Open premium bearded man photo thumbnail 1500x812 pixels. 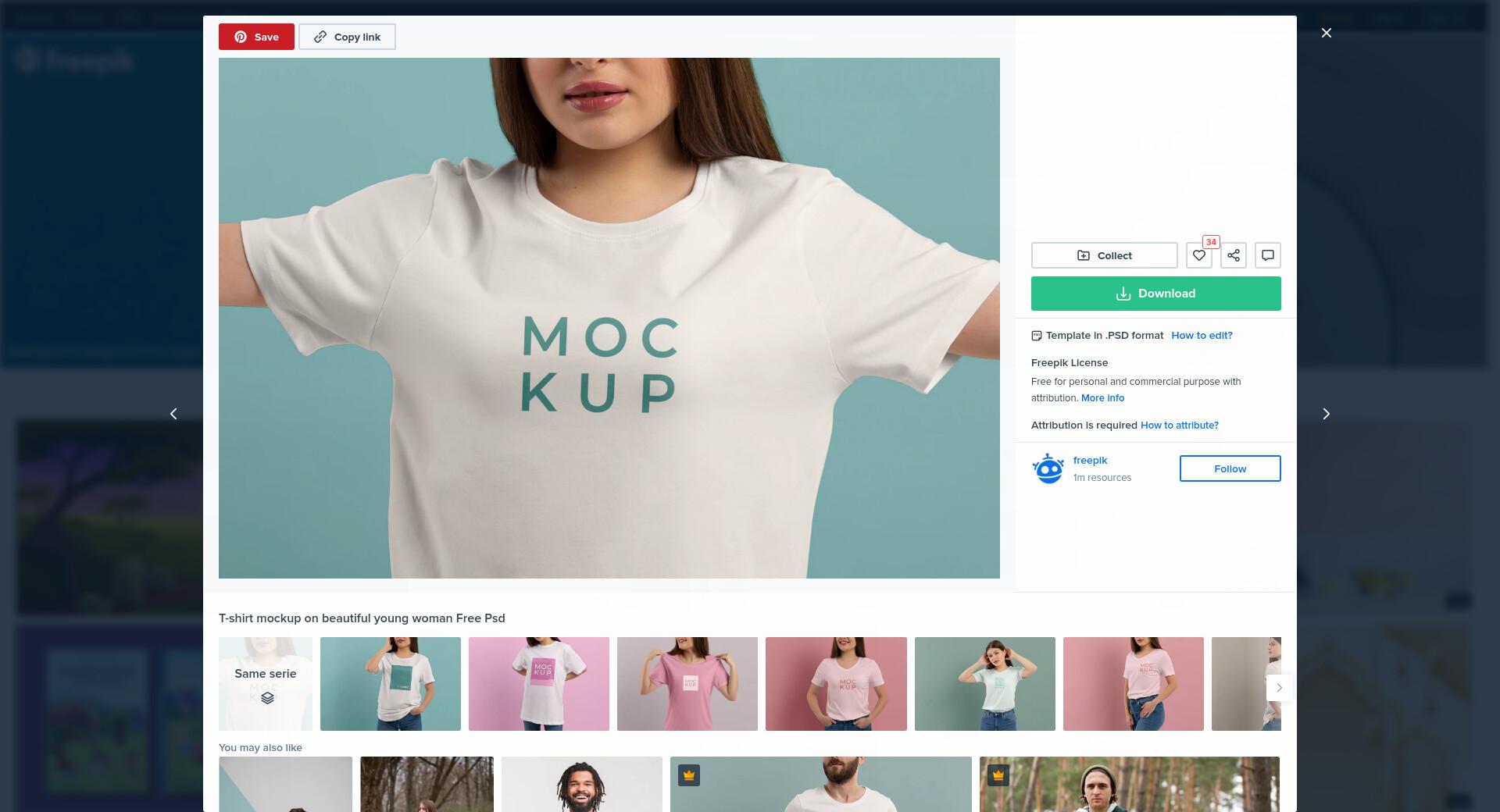coord(821,784)
